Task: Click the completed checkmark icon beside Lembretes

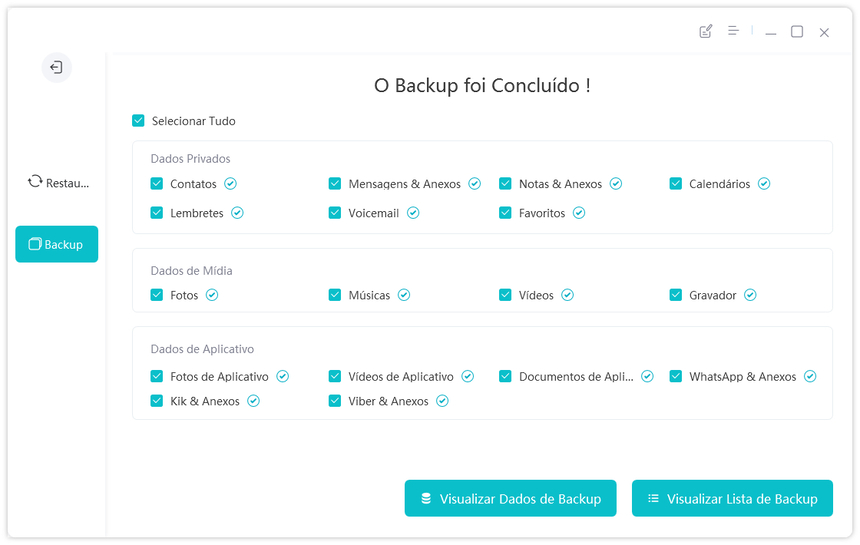Action: tap(237, 213)
